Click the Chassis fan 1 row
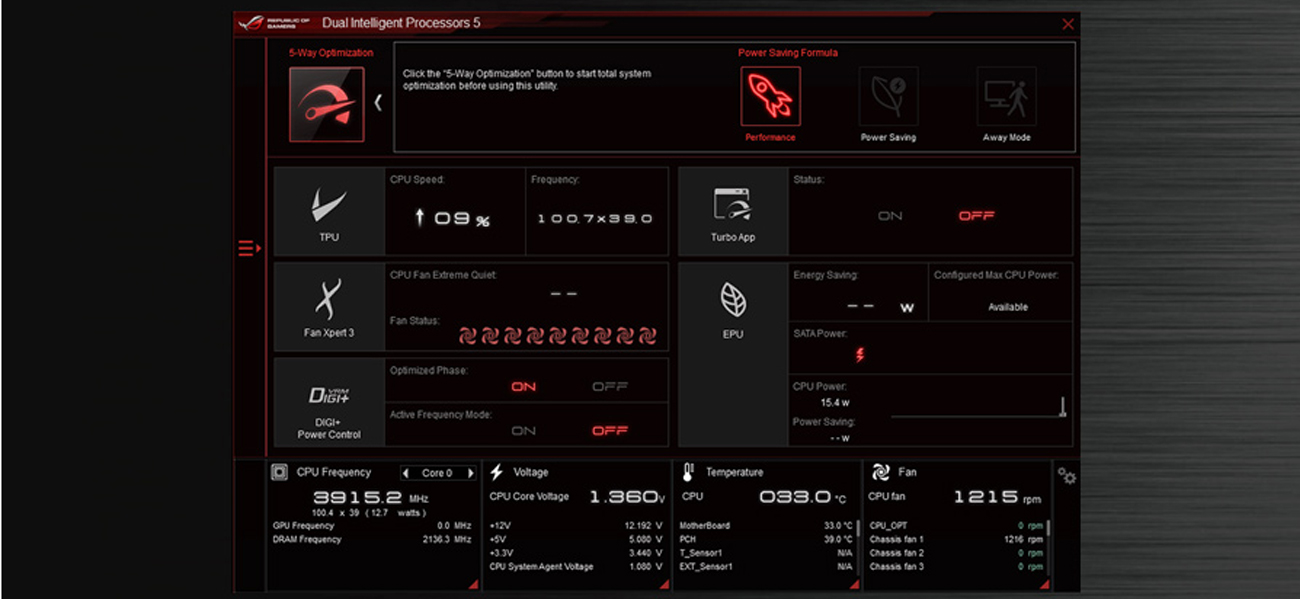This screenshot has height=599, width=1300. coord(956,539)
